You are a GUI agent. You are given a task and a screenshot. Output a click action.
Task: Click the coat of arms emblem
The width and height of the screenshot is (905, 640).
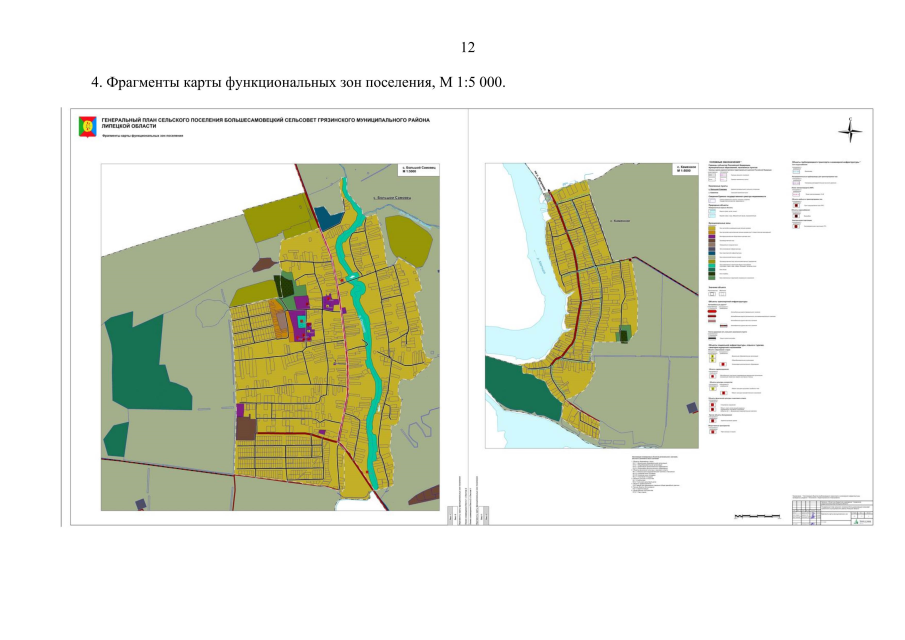tap(87, 126)
